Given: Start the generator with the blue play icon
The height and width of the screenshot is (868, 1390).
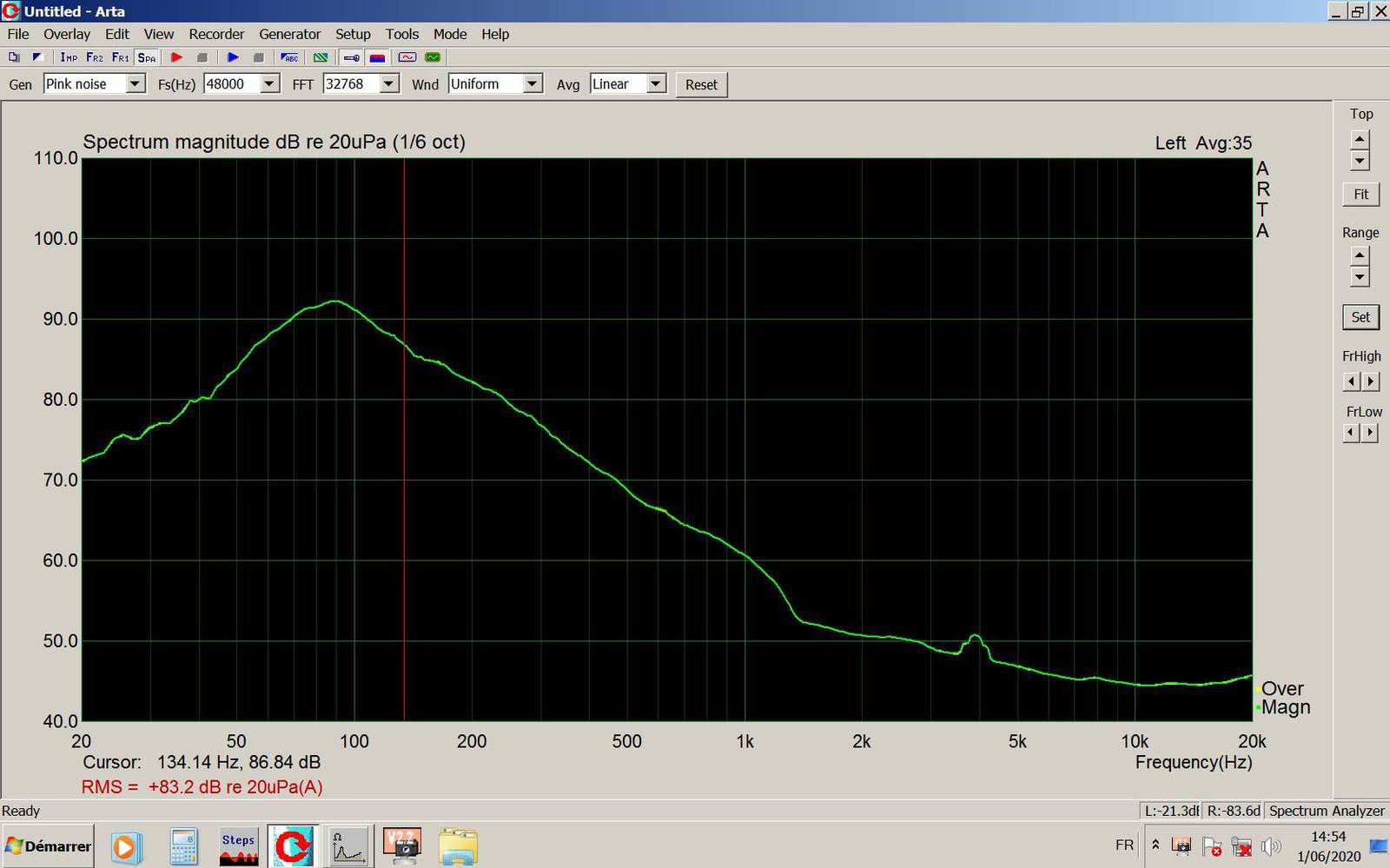Looking at the screenshot, I should point(233,57).
